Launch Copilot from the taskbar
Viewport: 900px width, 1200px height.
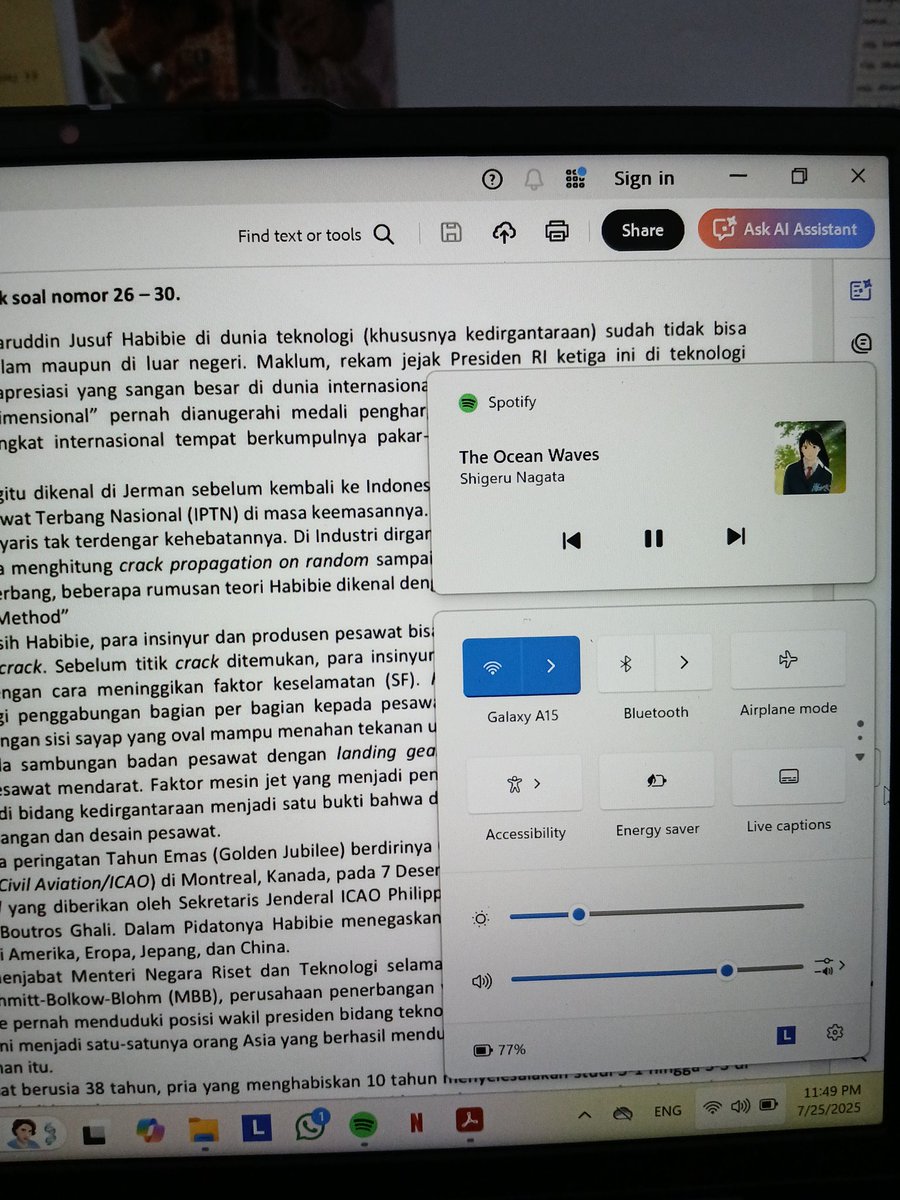[x=151, y=1130]
